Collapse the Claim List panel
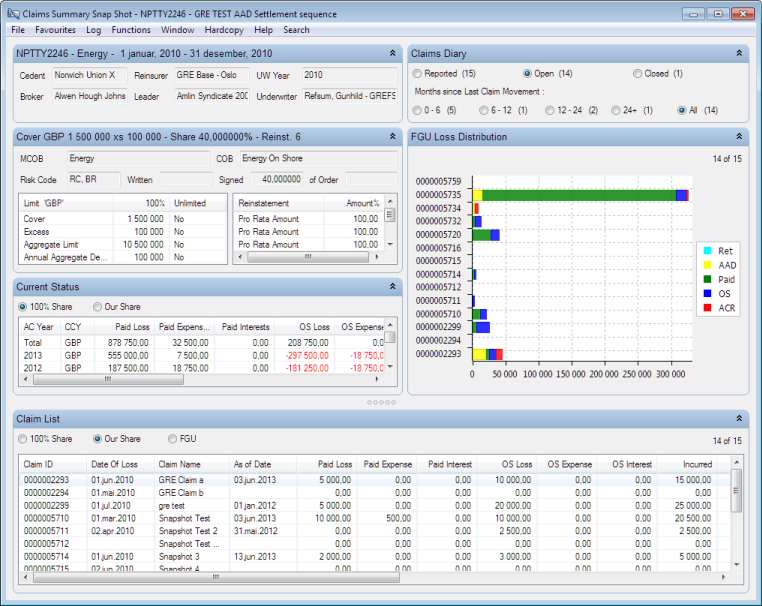The height and width of the screenshot is (606, 762). [x=739, y=418]
